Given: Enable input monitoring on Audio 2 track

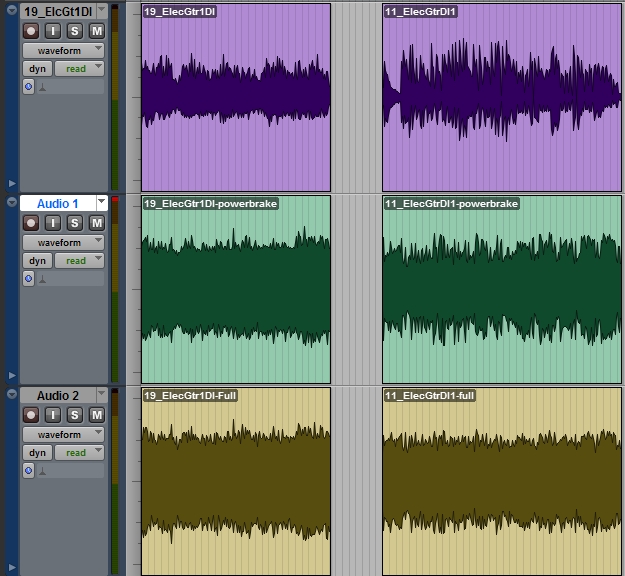Looking at the screenshot, I should point(54,415).
